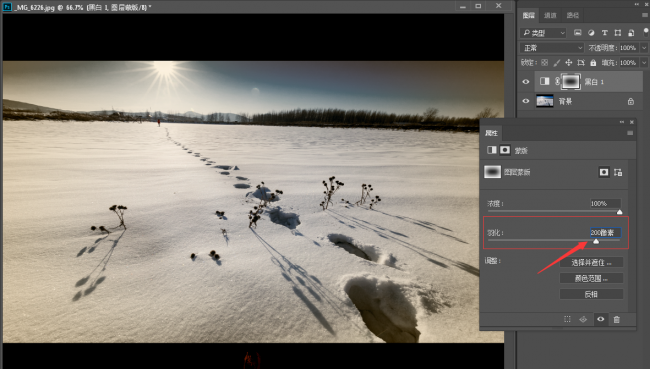Click the Black & White adjustment layer icon

click(x=545, y=81)
